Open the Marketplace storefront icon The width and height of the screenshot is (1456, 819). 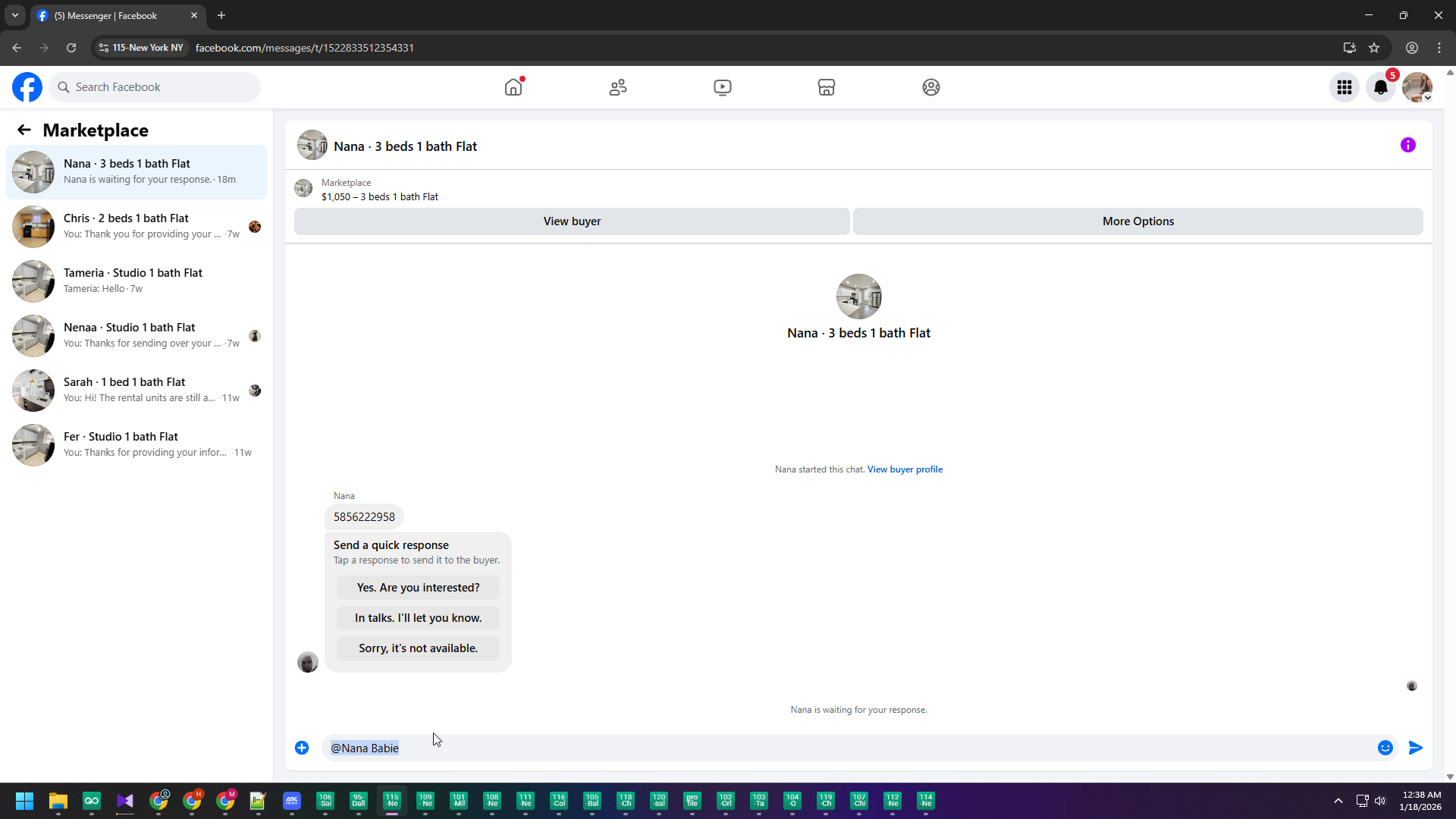point(827,87)
